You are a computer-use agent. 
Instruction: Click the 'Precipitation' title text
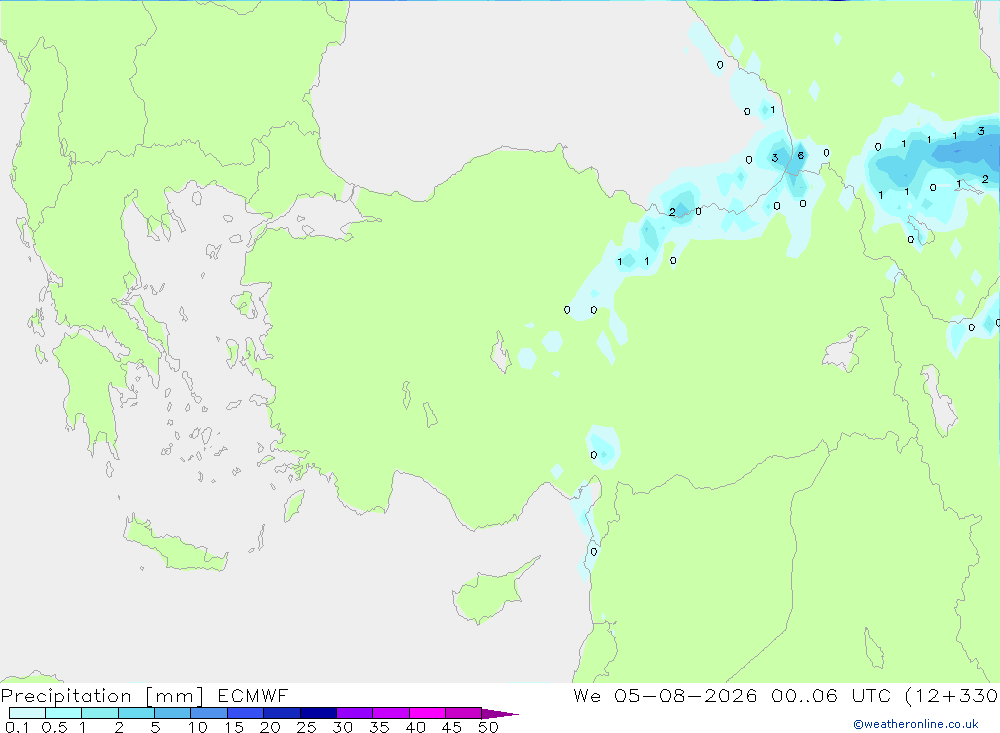[66, 696]
